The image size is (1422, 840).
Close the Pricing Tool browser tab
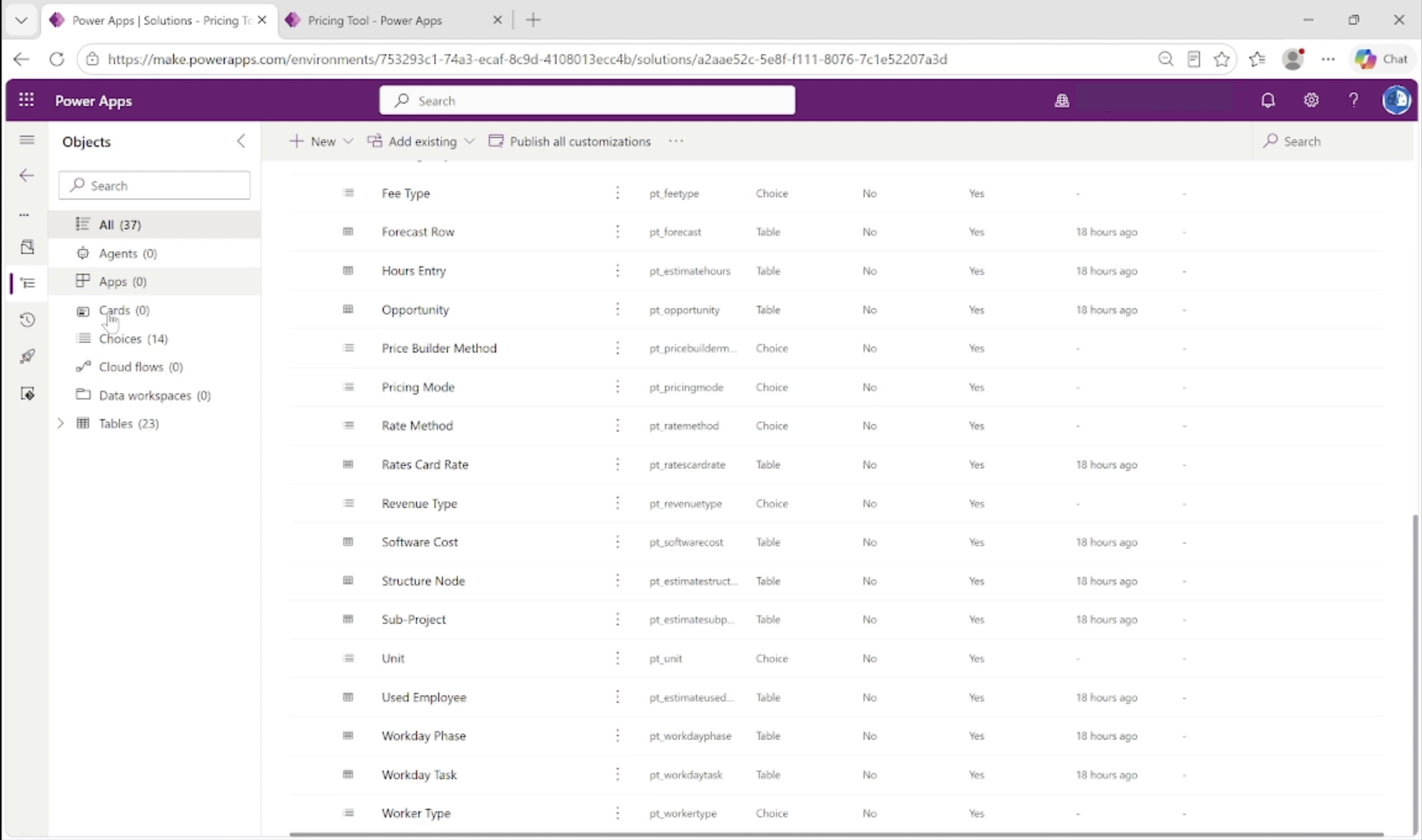coord(497,21)
